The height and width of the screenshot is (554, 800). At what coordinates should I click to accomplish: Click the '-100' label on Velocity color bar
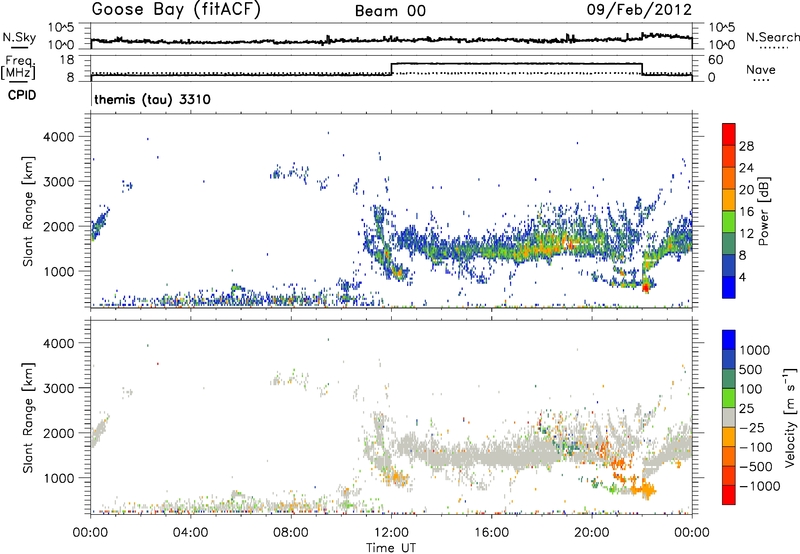pyautogui.click(x=756, y=447)
